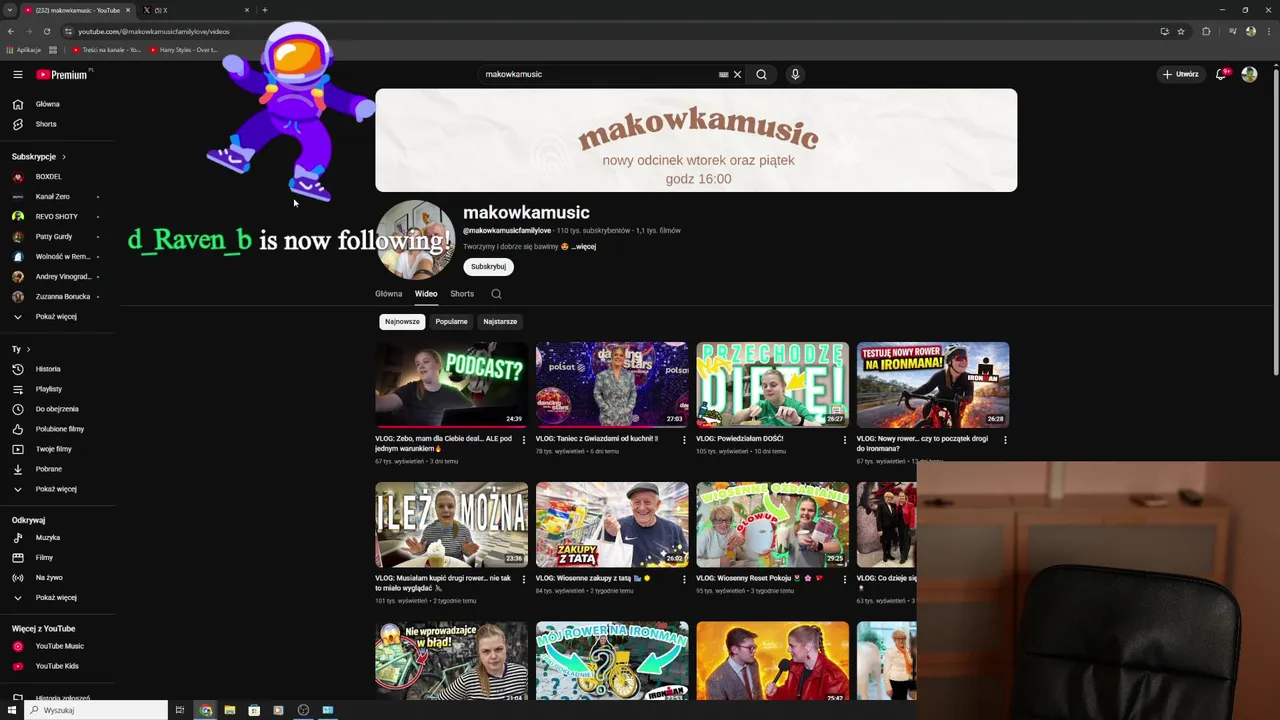Viewport: 1280px width, 720px height.
Task: Open the on-screen keyboard icon in search
Action: pyautogui.click(x=723, y=74)
